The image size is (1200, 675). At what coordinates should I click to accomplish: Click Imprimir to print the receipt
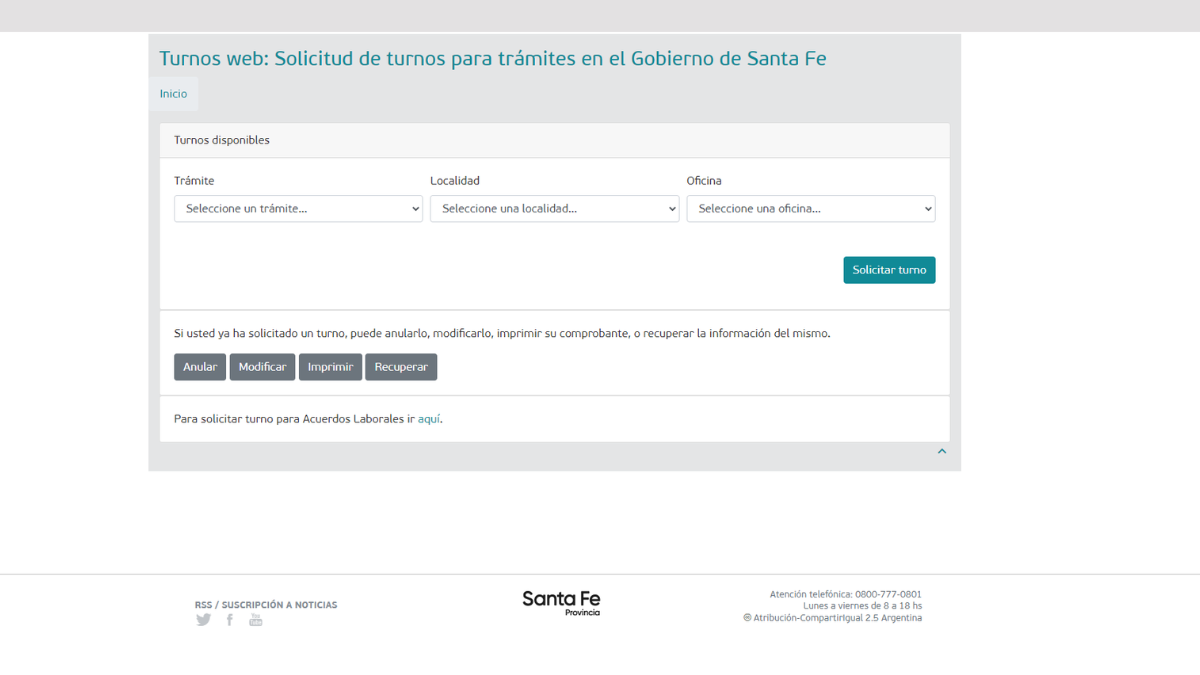click(x=330, y=367)
